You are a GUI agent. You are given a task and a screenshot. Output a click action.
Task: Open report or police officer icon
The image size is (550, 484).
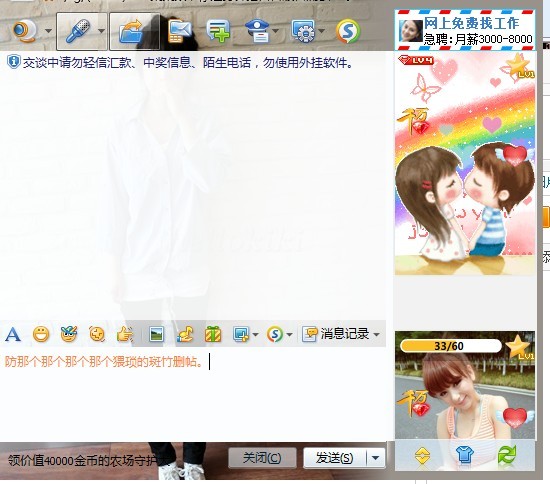[x=257, y=31]
